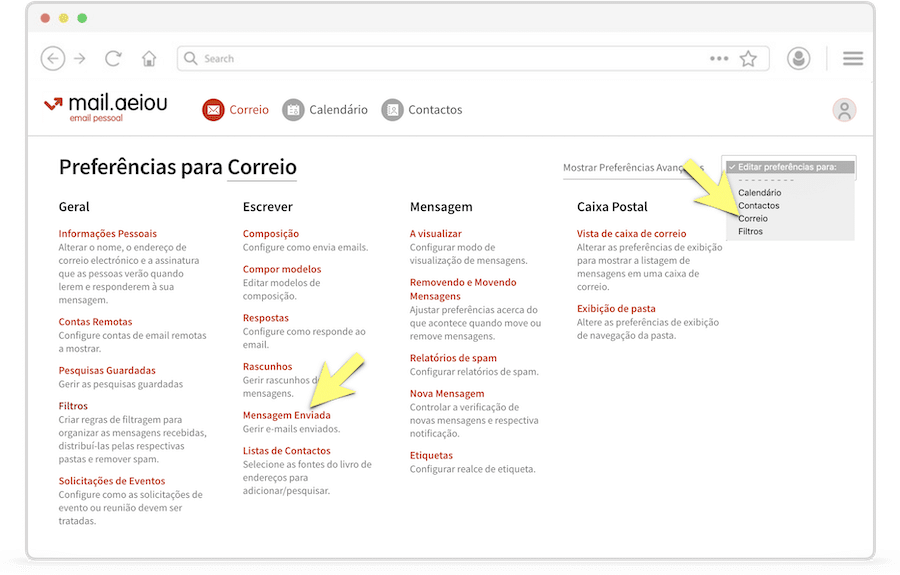Open the user avatar in mail header
Image resolution: width=900 pixels, height=575 pixels.
click(844, 110)
